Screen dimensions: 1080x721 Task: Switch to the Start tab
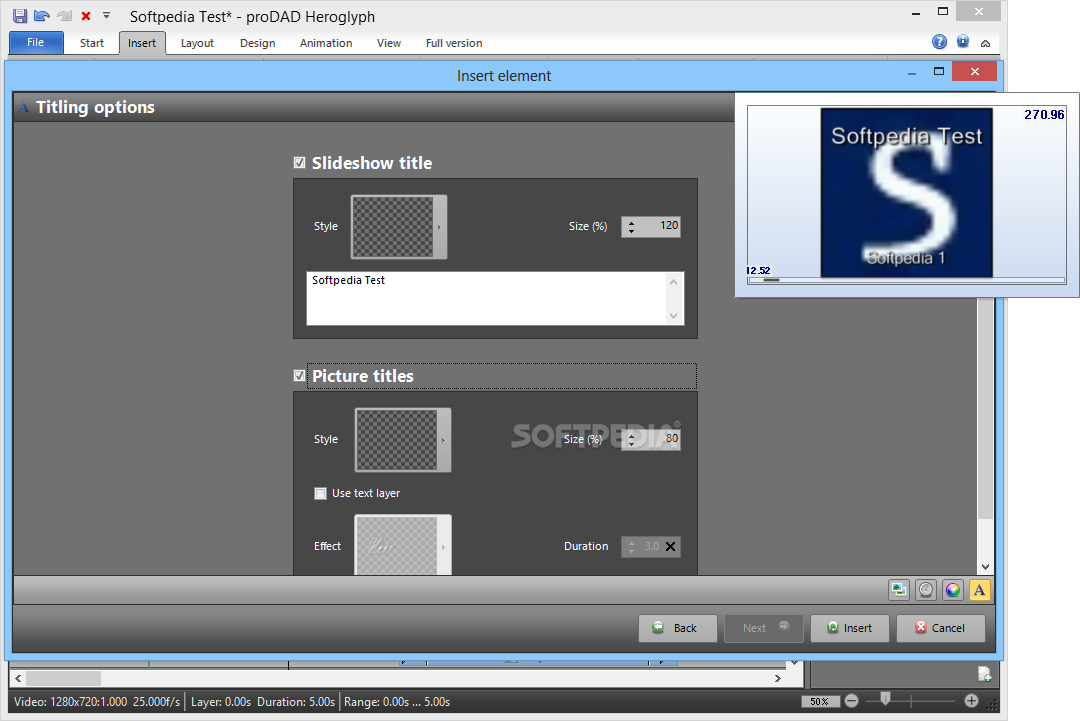point(92,43)
